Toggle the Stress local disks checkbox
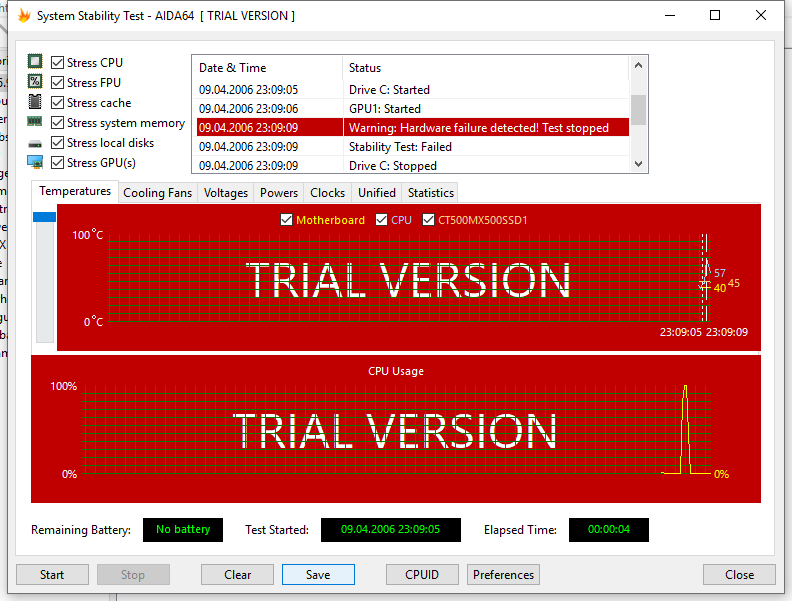 click(58, 142)
